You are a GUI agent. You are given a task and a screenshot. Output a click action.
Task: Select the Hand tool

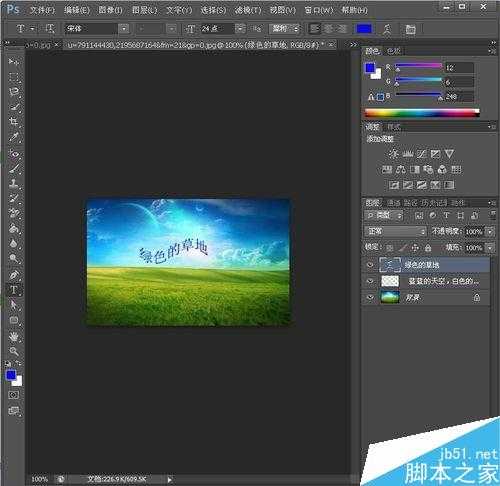(14, 337)
